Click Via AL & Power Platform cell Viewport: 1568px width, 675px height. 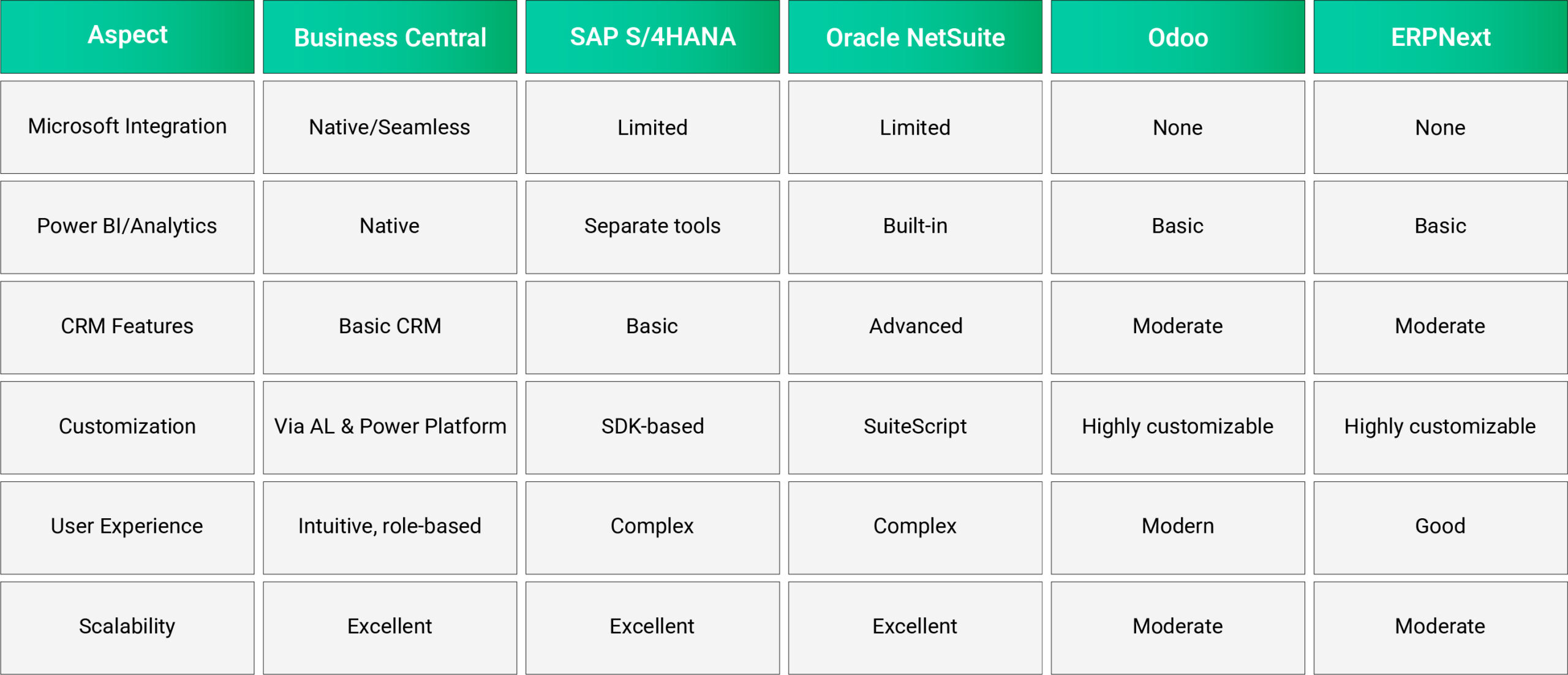click(390, 426)
